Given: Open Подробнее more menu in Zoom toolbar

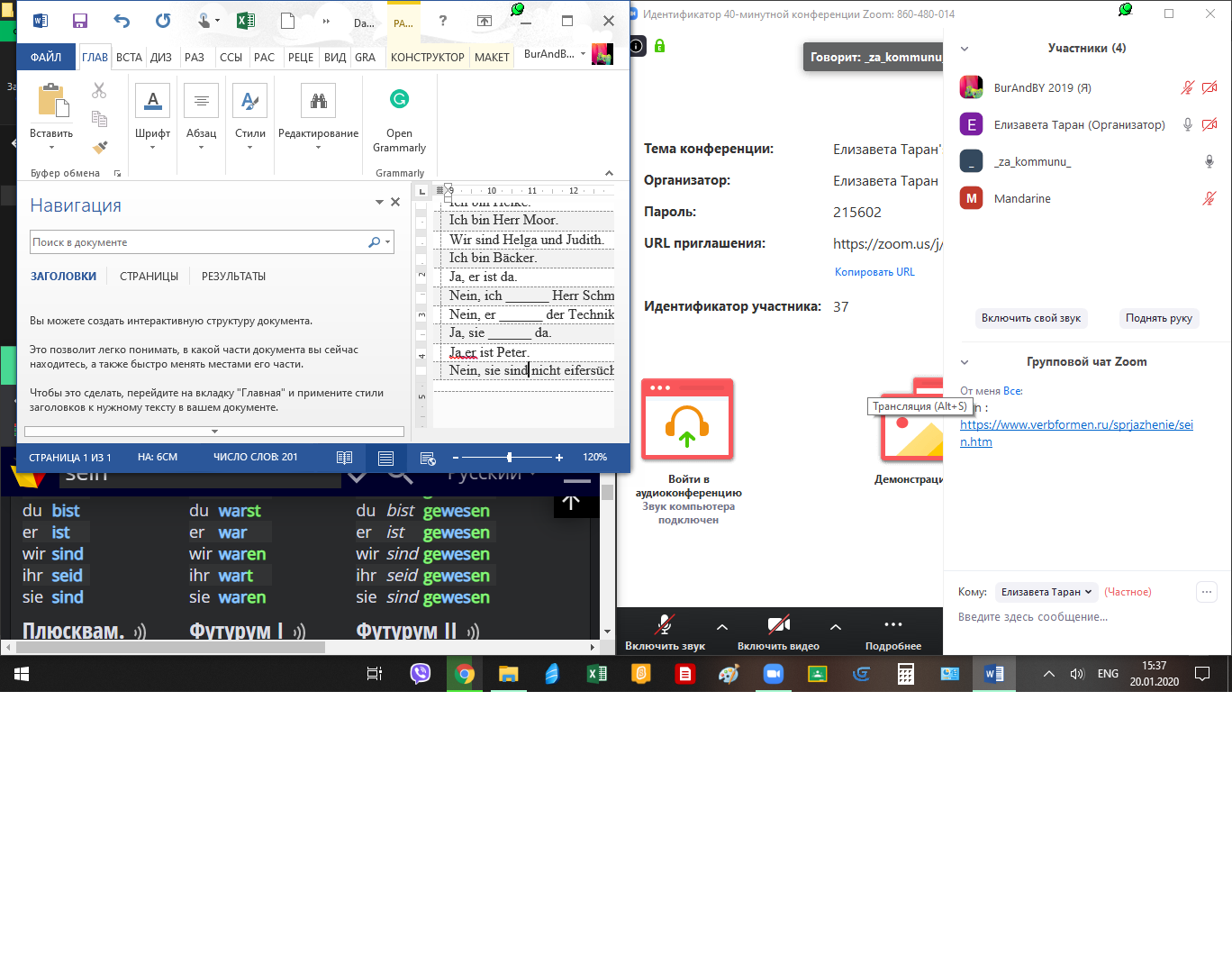Looking at the screenshot, I should click(x=893, y=632).
